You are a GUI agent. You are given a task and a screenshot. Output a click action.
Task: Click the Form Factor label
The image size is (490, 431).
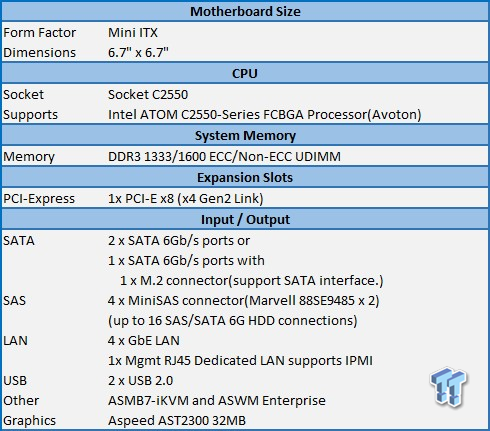click(40, 33)
